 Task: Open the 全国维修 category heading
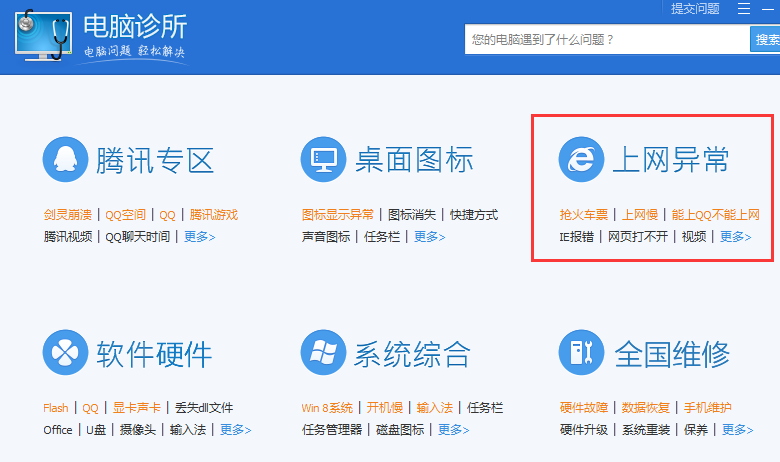(672, 354)
